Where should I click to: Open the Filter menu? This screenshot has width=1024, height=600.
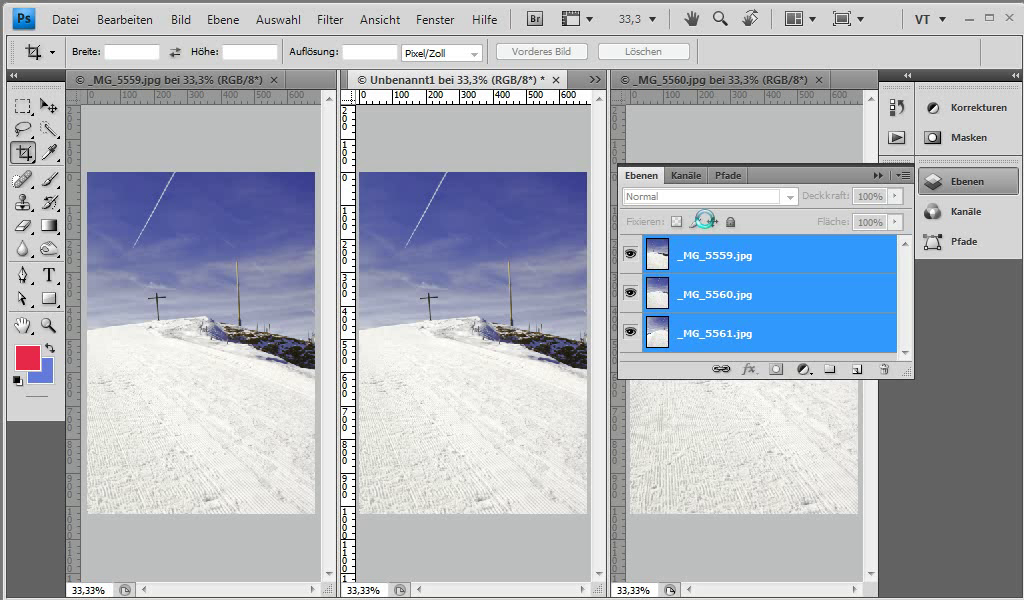point(330,20)
